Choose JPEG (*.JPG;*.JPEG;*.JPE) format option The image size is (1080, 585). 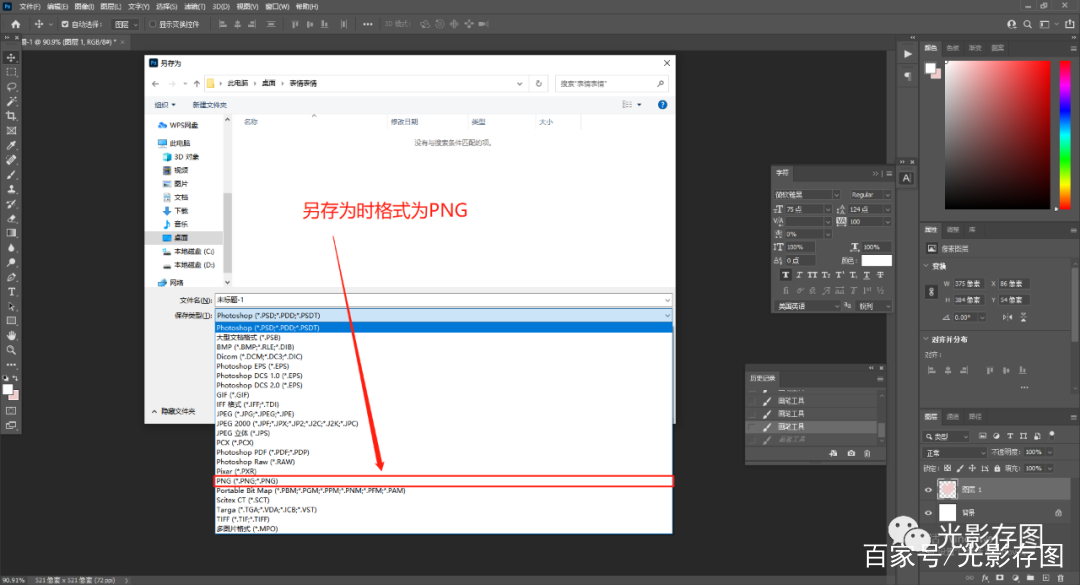pyautogui.click(x=443, y=414)
